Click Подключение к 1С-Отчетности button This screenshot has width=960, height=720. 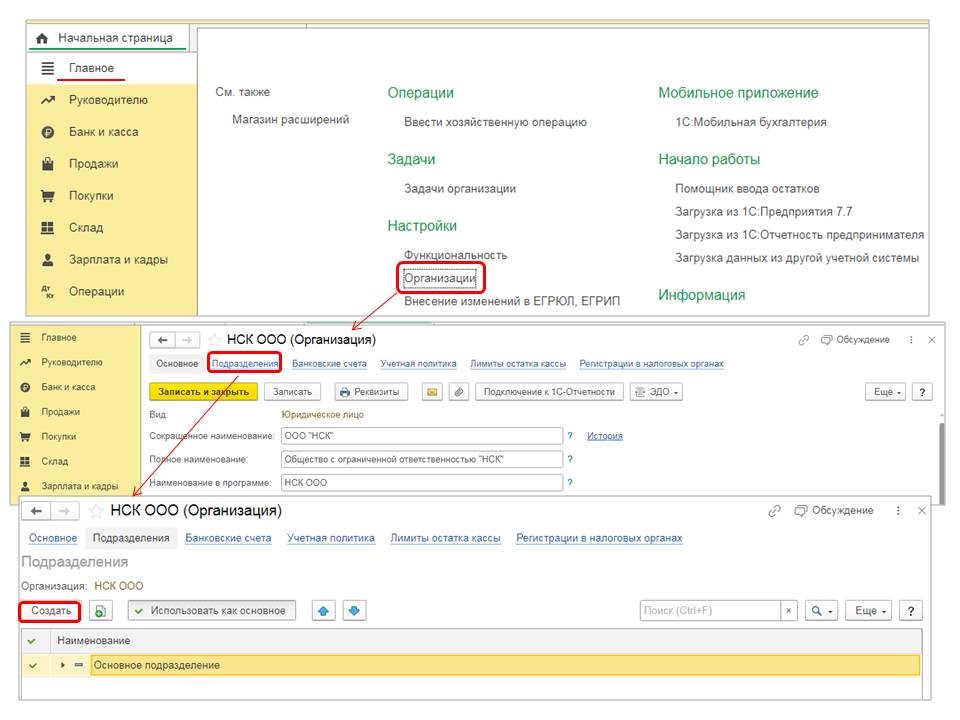549,392
